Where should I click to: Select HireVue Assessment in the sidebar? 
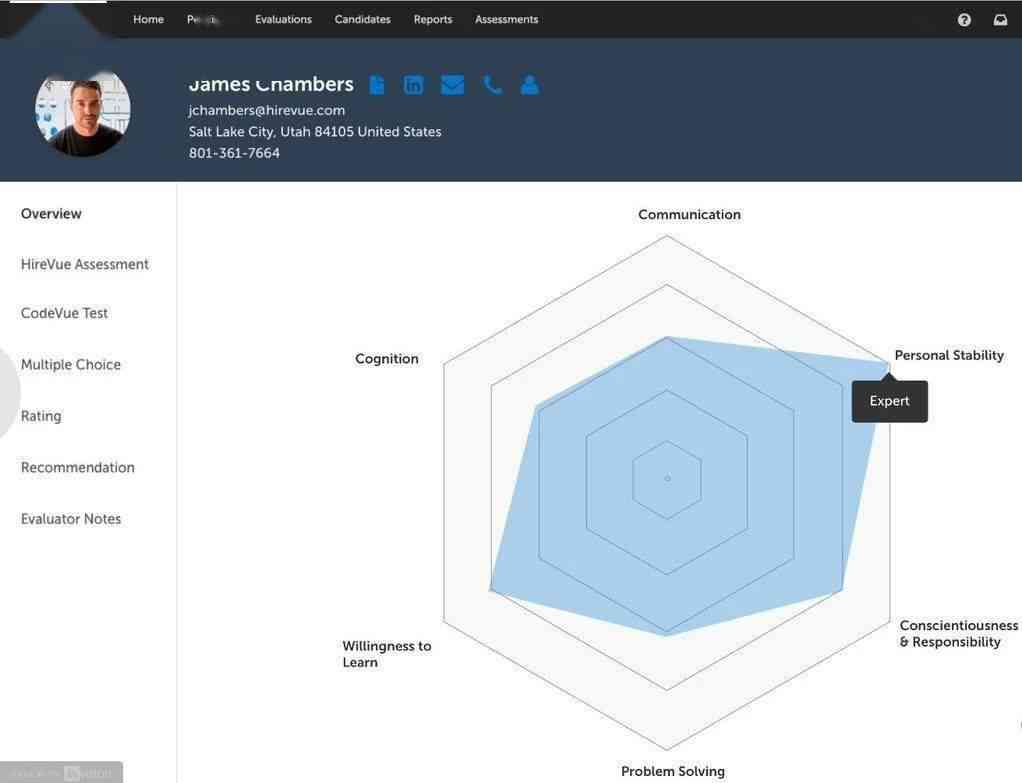point(85,264)
